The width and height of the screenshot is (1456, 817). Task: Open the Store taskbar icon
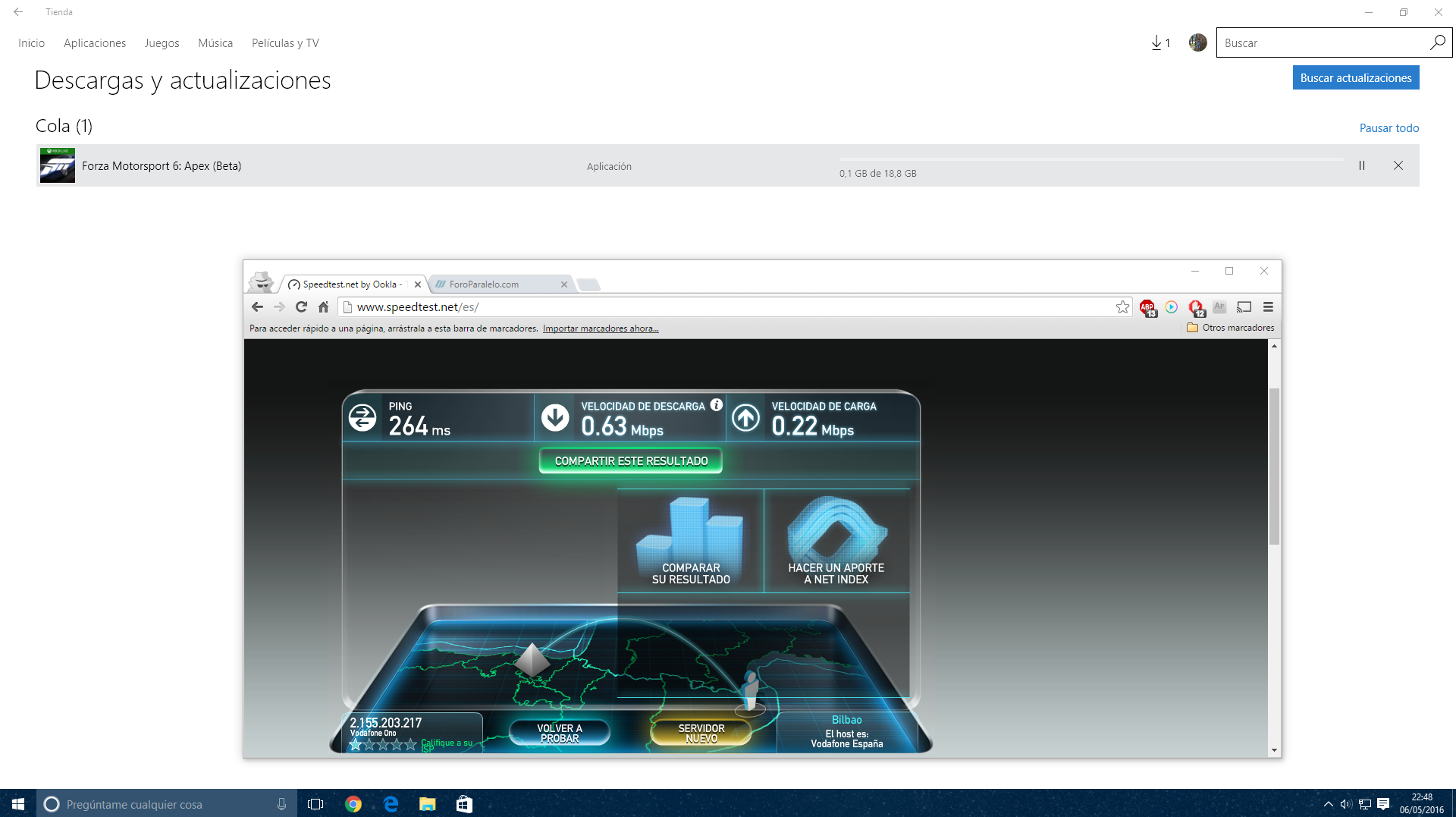pos(464,804)
